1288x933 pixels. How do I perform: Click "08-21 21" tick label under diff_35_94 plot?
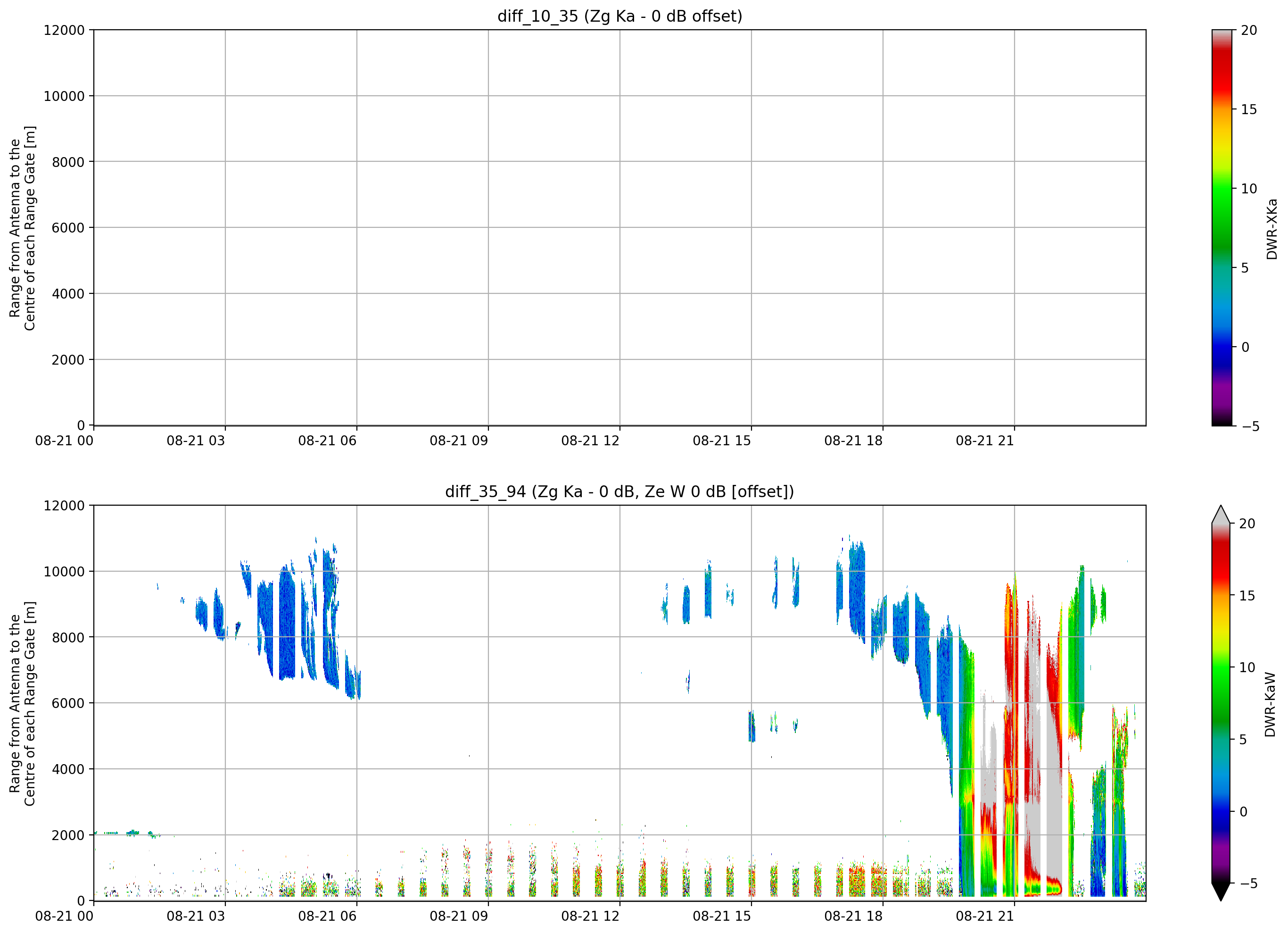pyautogui.click(x=985, y=916)
